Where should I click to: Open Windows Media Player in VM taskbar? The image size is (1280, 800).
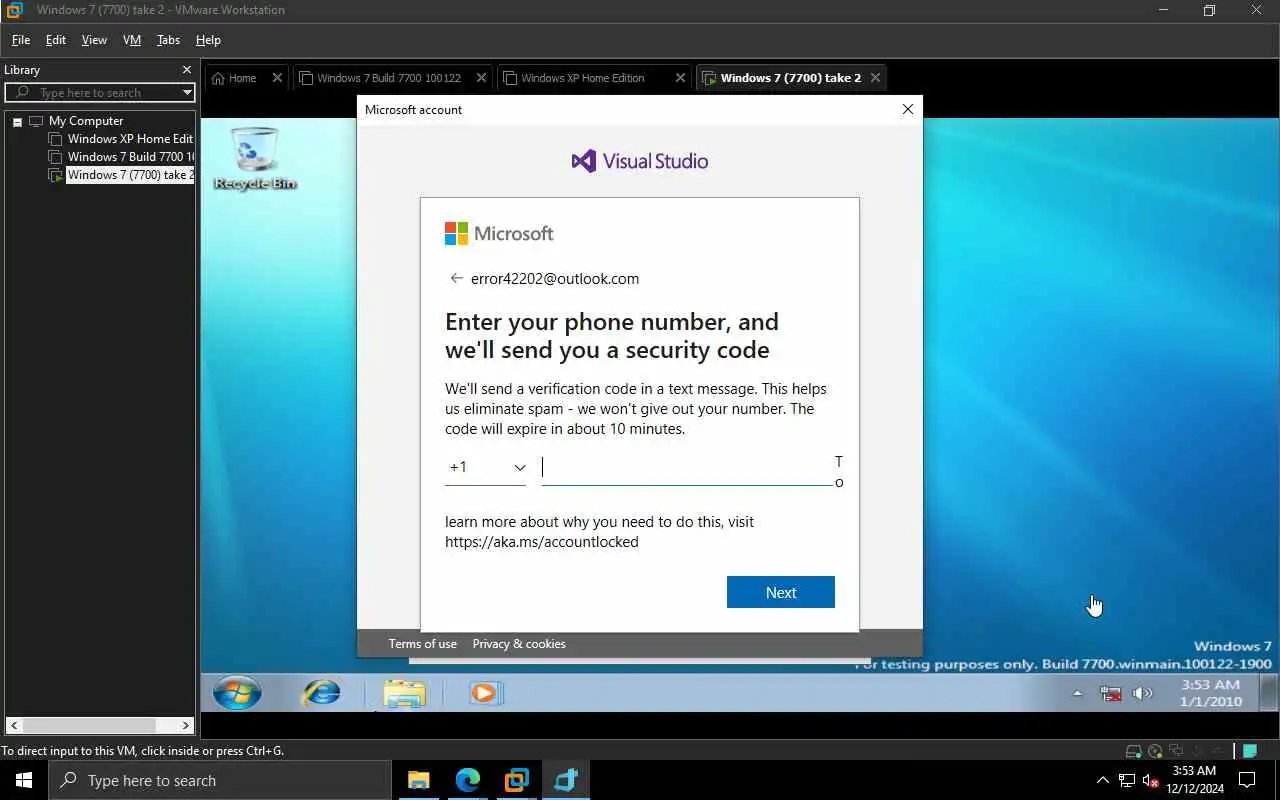484,692
